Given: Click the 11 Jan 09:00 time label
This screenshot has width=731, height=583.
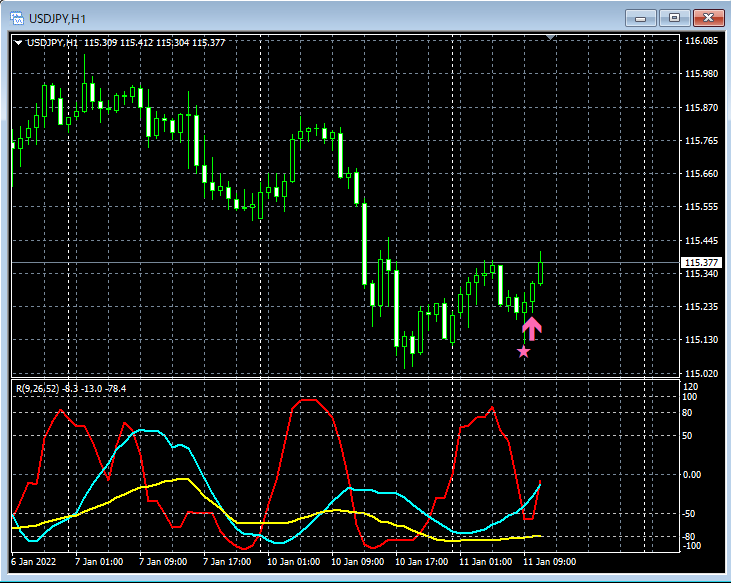Looking at the screenshot, I should [550, 562].
